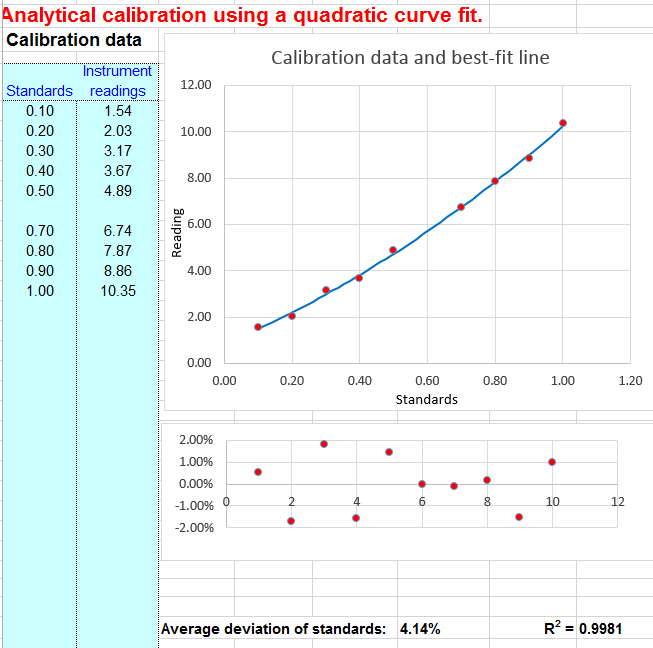The height and width of the screenshot is (648, 653).
Task: Click the highest point in the residuals plot
Action: (x=324, y=443)
